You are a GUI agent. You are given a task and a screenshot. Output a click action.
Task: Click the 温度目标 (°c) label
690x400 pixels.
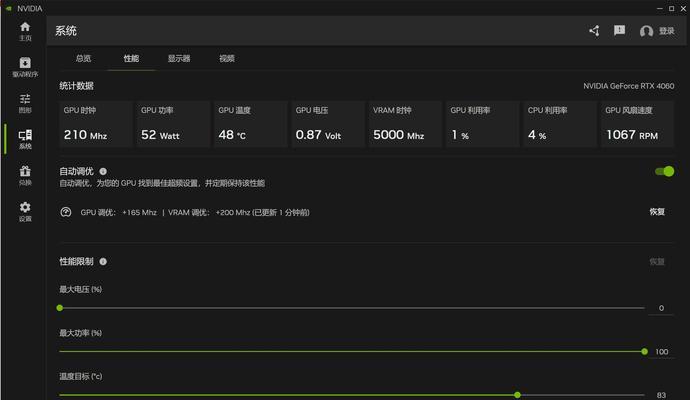click(x=81, y=376)
